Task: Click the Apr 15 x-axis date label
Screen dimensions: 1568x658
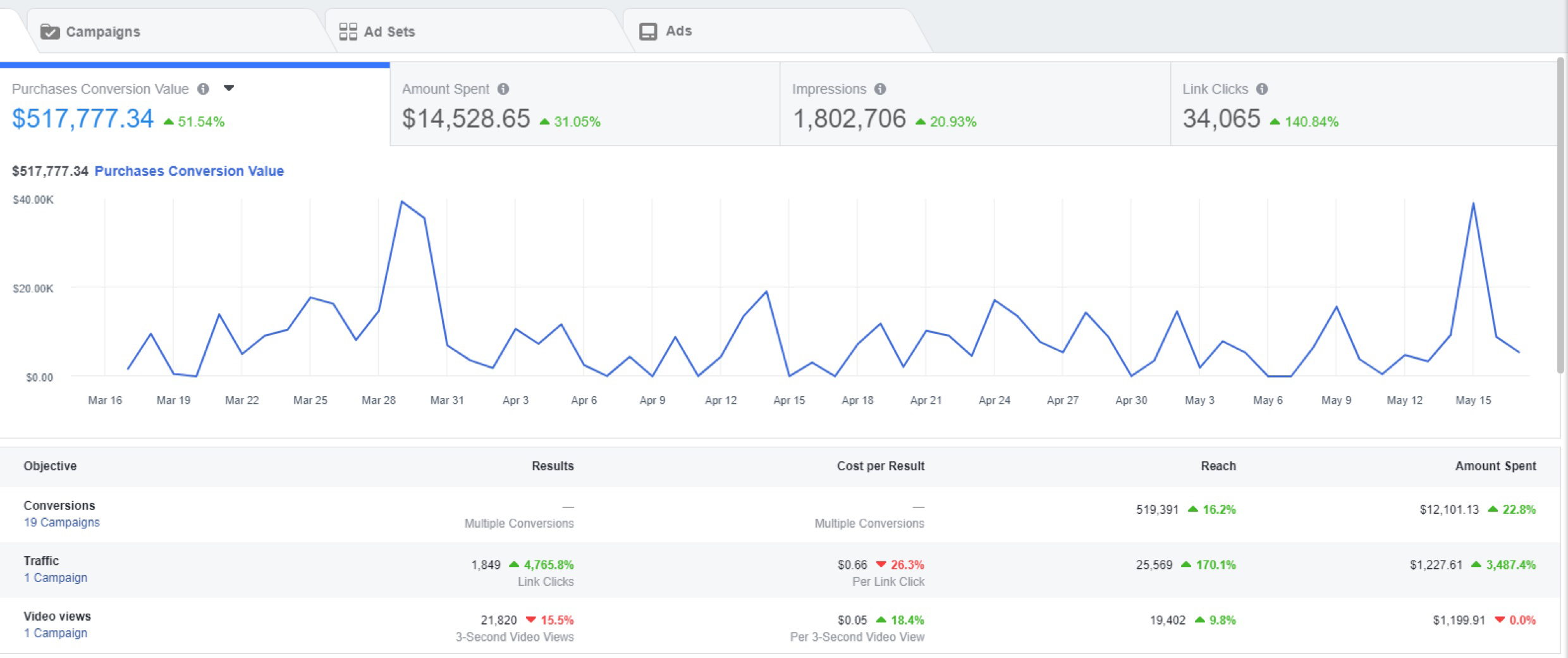Action: [x=789, y=400]
